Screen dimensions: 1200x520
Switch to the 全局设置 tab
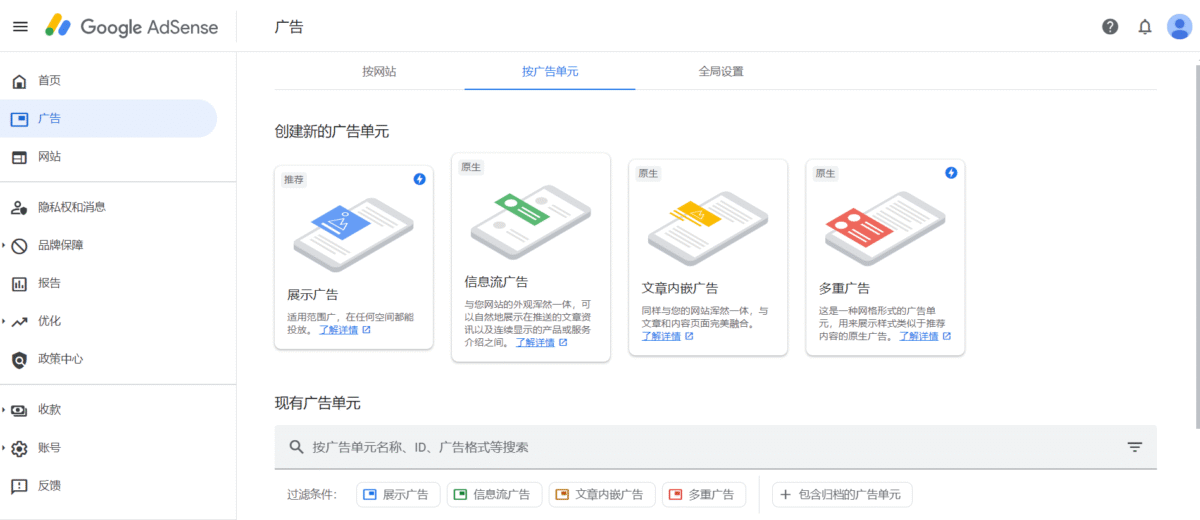(x=721, y=72)
